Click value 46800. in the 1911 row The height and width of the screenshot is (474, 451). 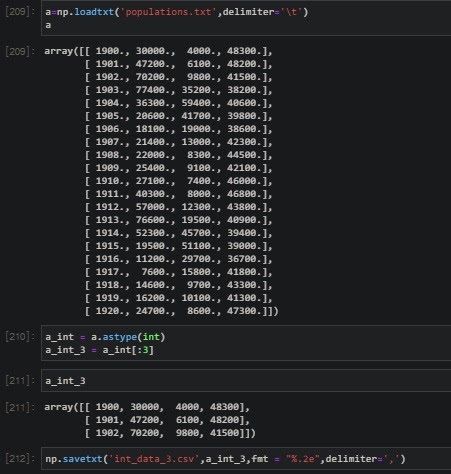click(244, 194)
